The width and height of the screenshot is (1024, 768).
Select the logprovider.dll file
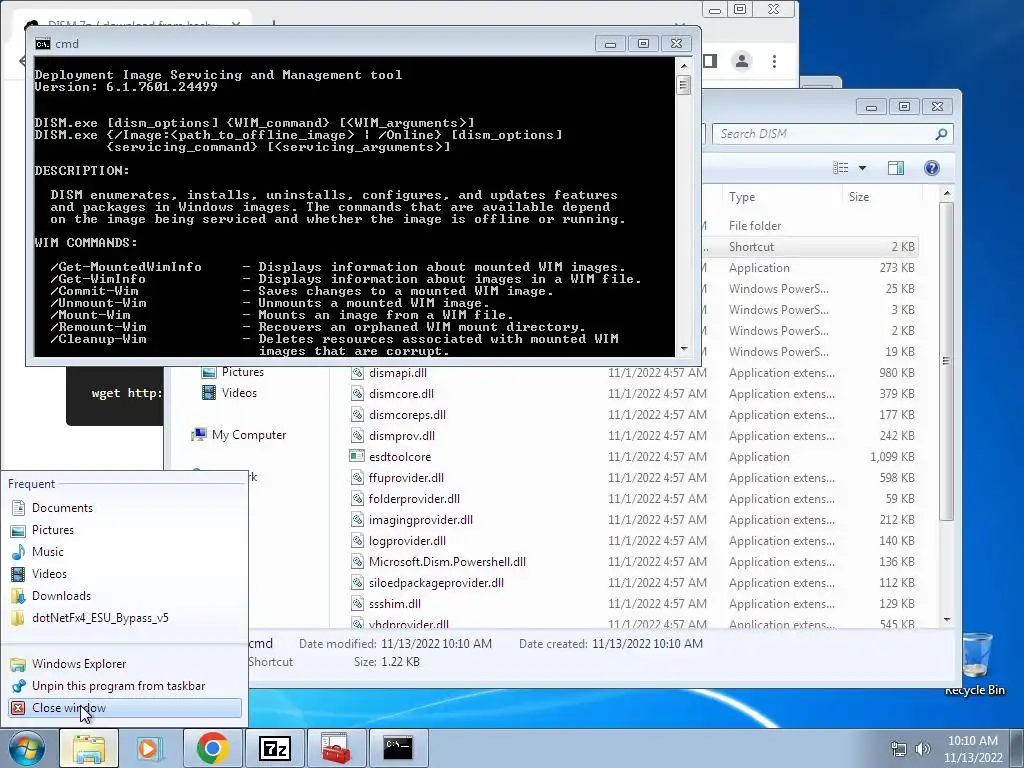(x=407, y=541)
